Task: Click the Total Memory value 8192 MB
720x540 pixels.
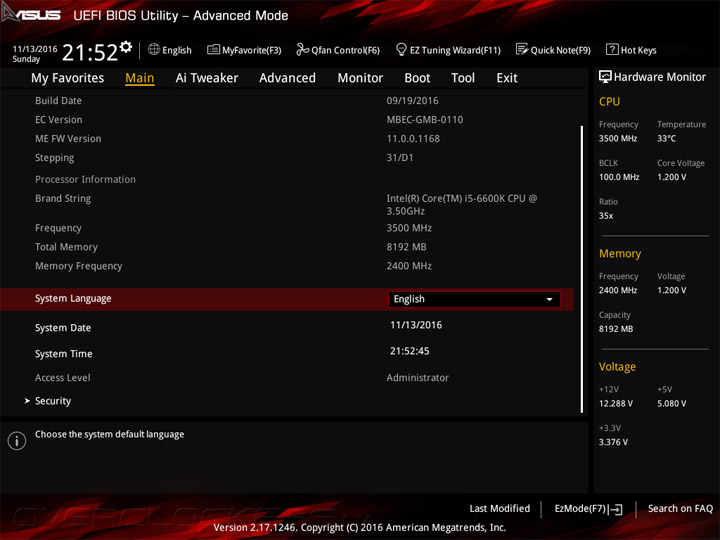Action: click(406, 247)
